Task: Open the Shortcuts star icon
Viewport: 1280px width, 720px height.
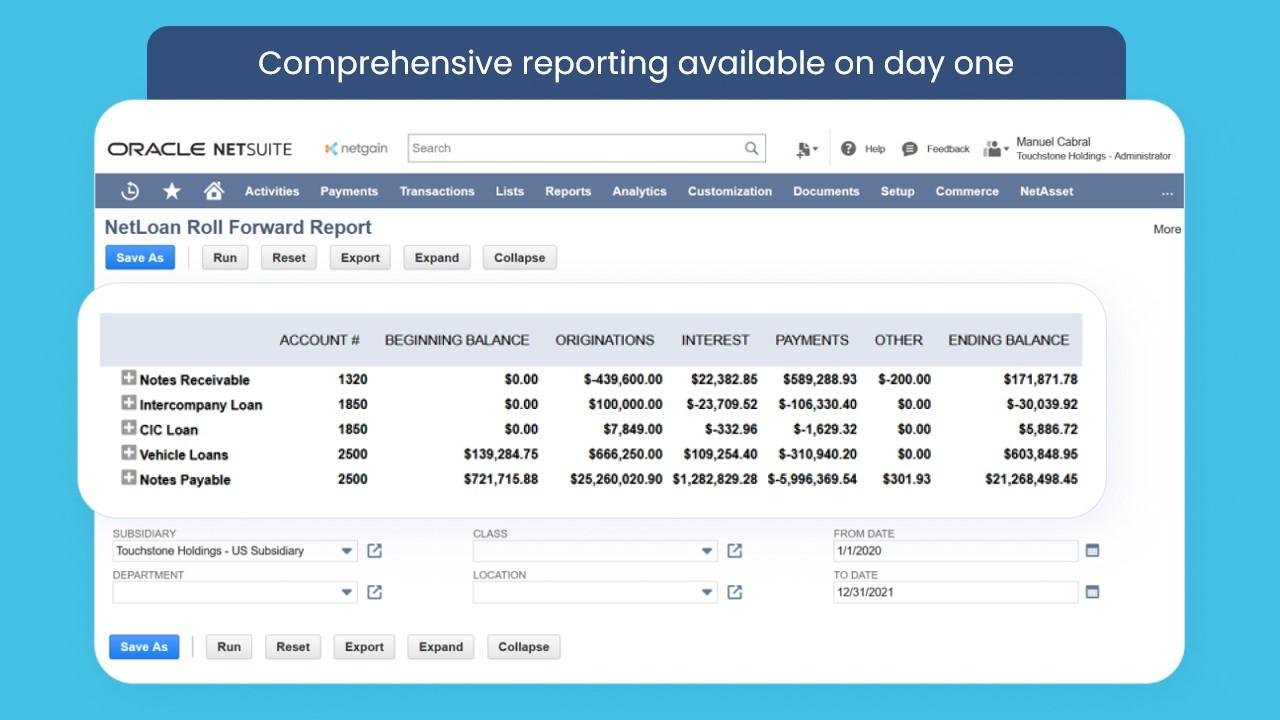Action: tap(172, 191)
